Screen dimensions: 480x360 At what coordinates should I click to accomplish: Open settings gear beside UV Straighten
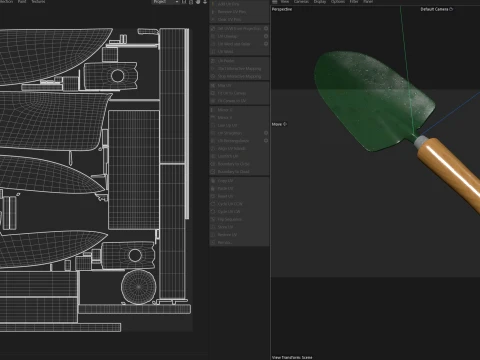[x=266, y=133]
